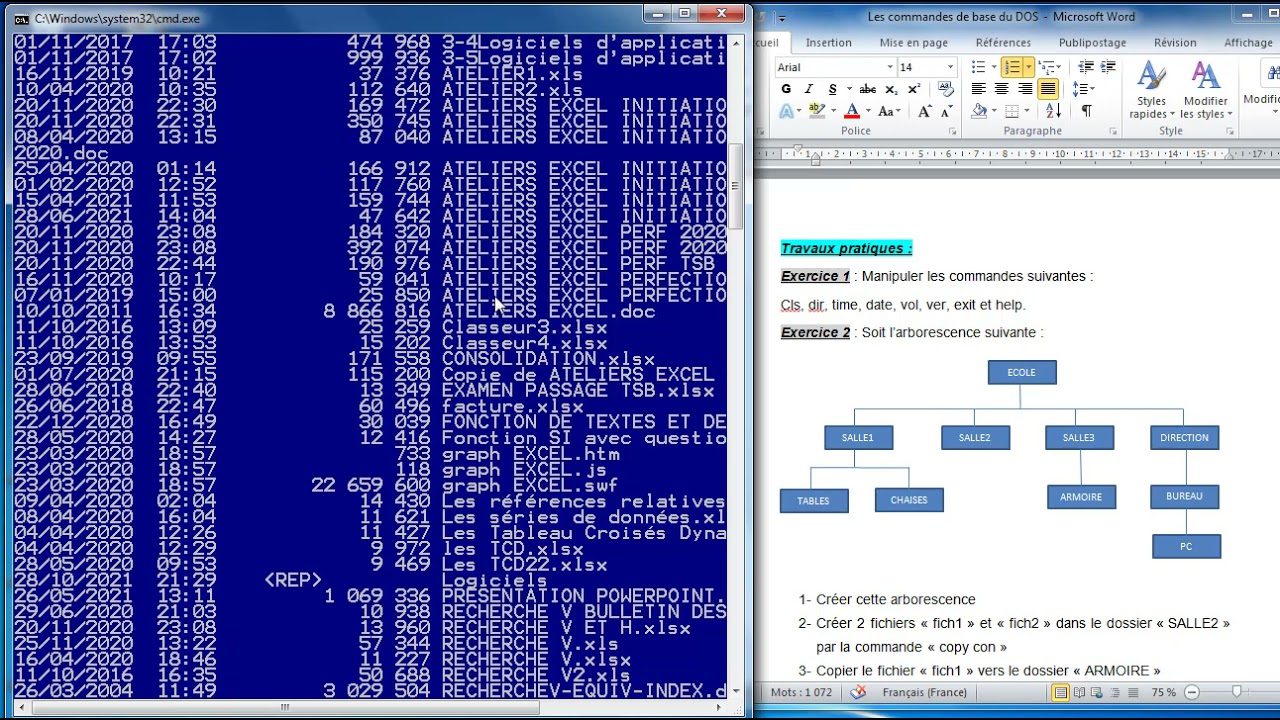Apply paragraph shading with paint bucket
The image size is (1280, 720).
[x=979, y=111]
